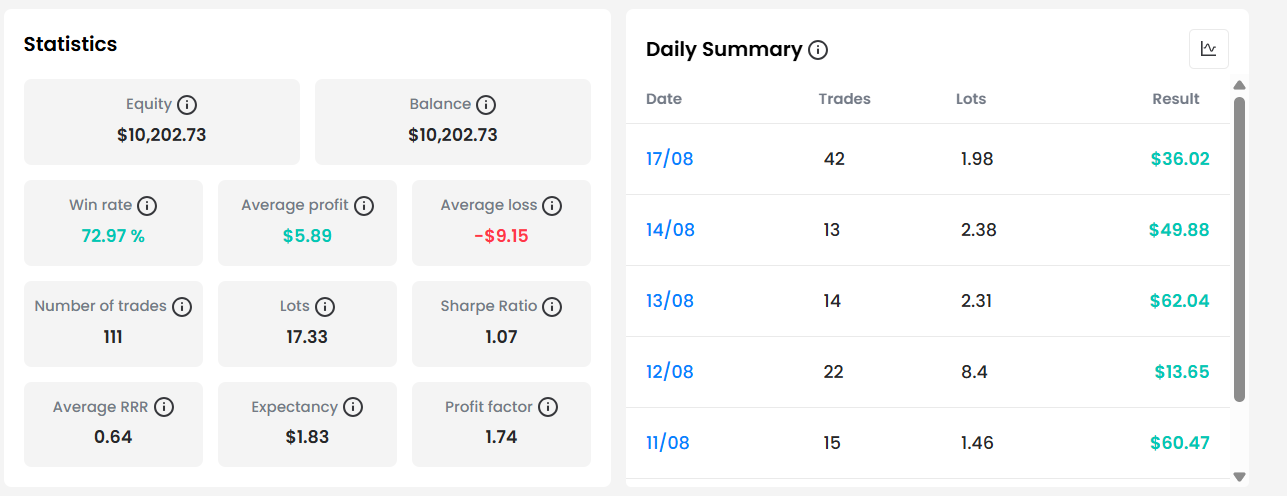1287x496 pixels.
Task: Show the Win rate info tooltip icon
Action: (147, 205)
